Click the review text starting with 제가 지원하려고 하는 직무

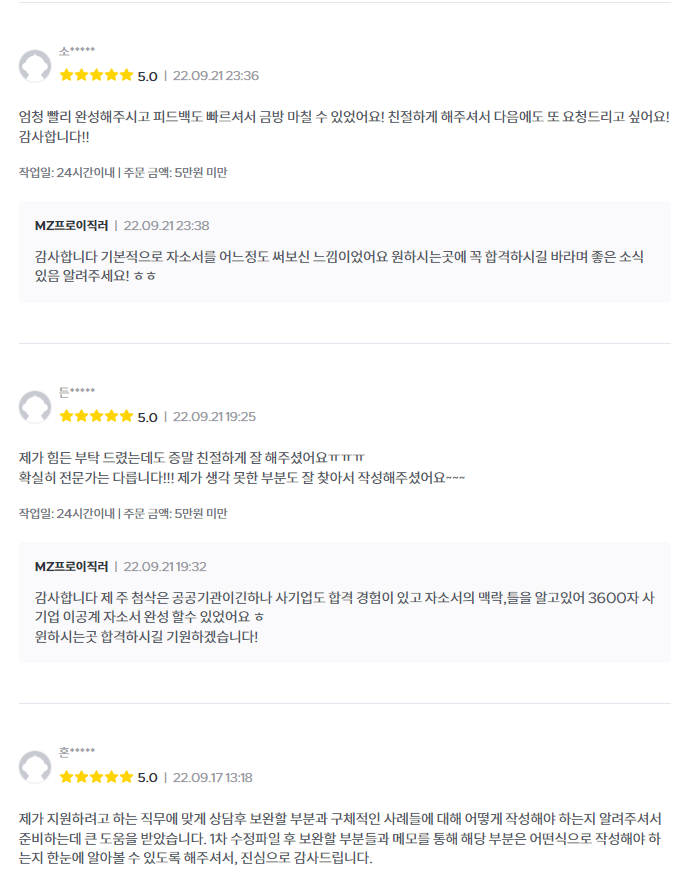pyautogui.click(x=341, y=838)
